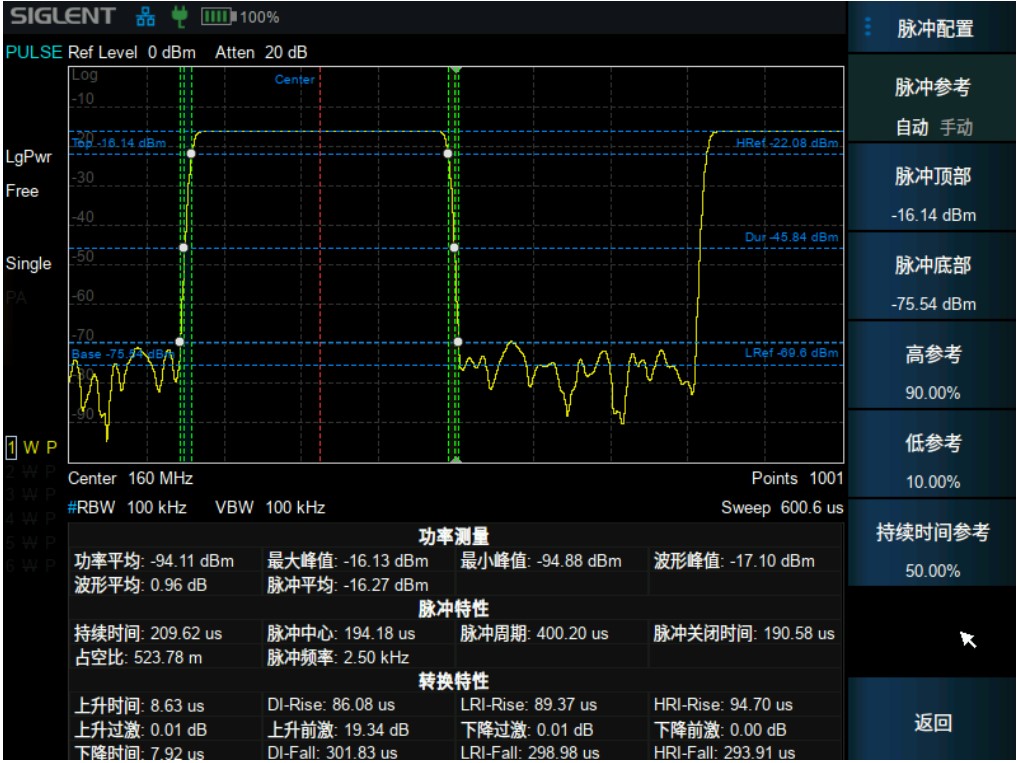Click the SIGLENT logo
Image resolution: width=1017 pixels, height=763 pixels.
pos(63,16)
